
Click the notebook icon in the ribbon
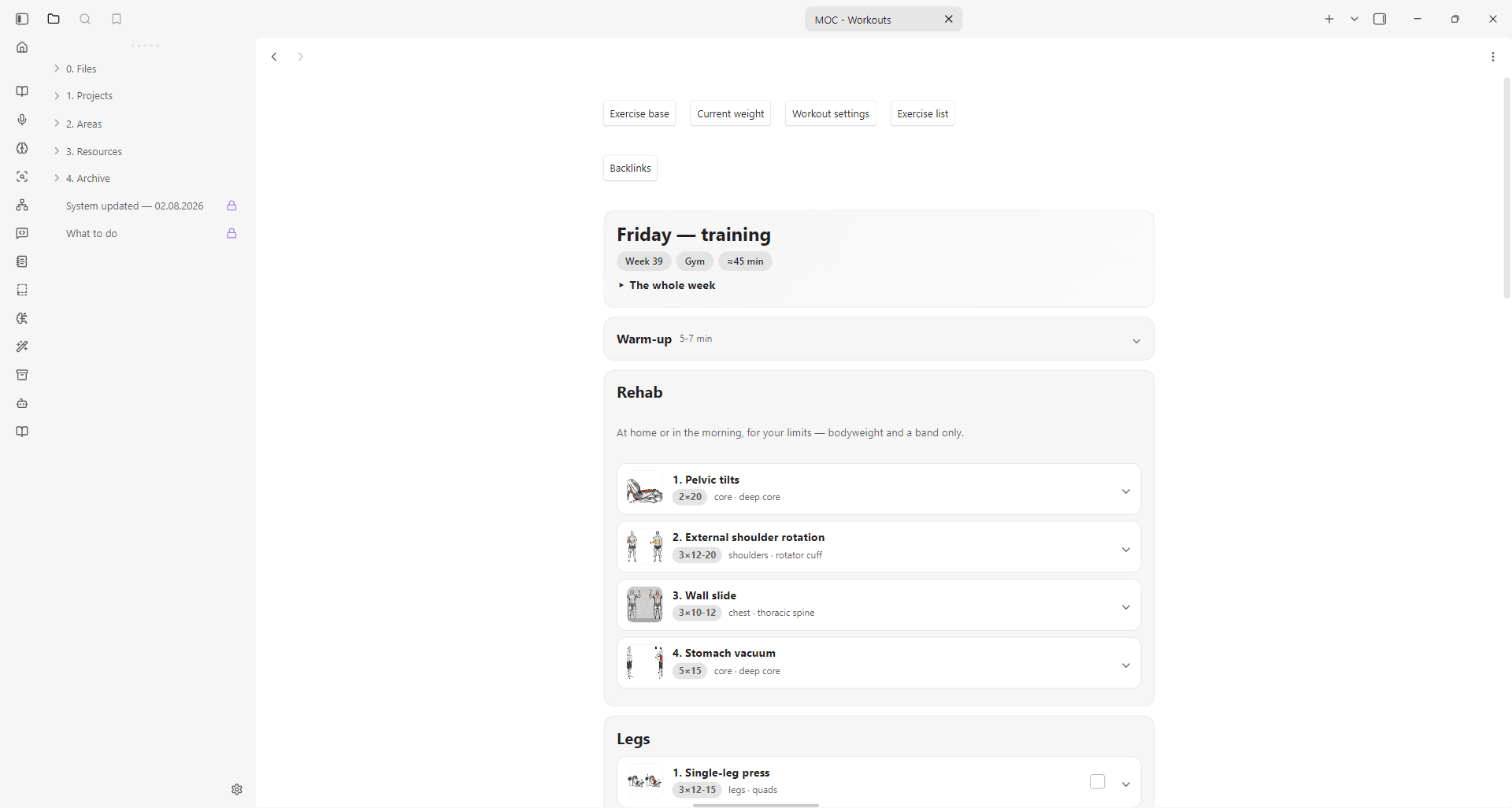22,261
